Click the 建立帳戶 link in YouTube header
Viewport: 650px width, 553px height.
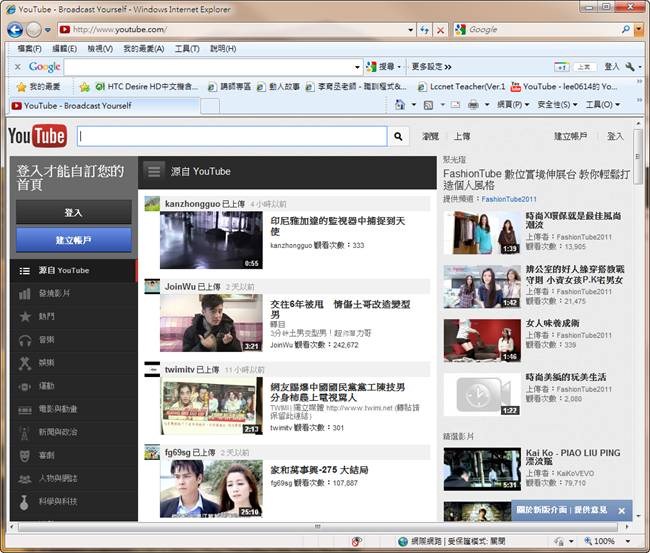571,136
